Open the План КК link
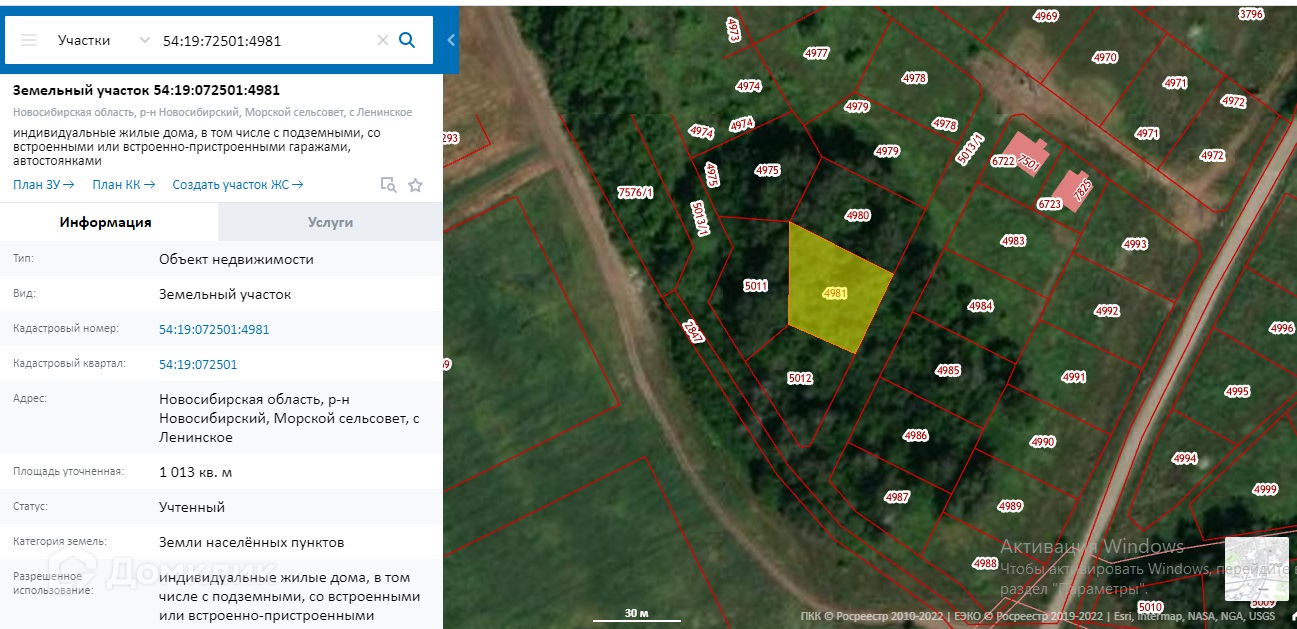Viewport: 1297px width, 629px height. pyautogui.click(x=124, y=184)
